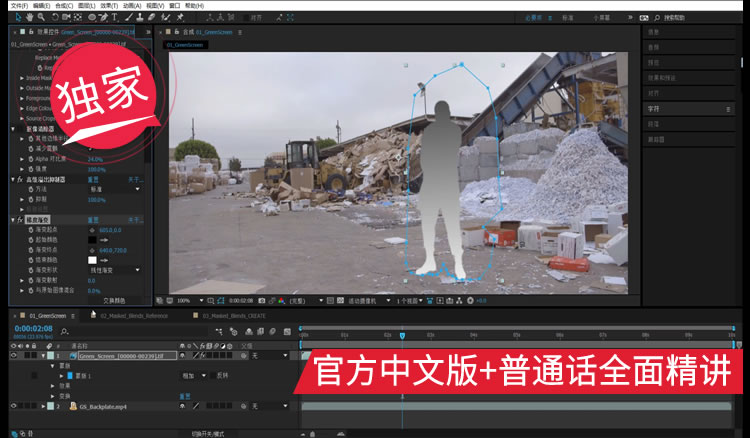This screenshot has width=750, height=438.
Task: Select the Hand tool
Action: (30, 17)
